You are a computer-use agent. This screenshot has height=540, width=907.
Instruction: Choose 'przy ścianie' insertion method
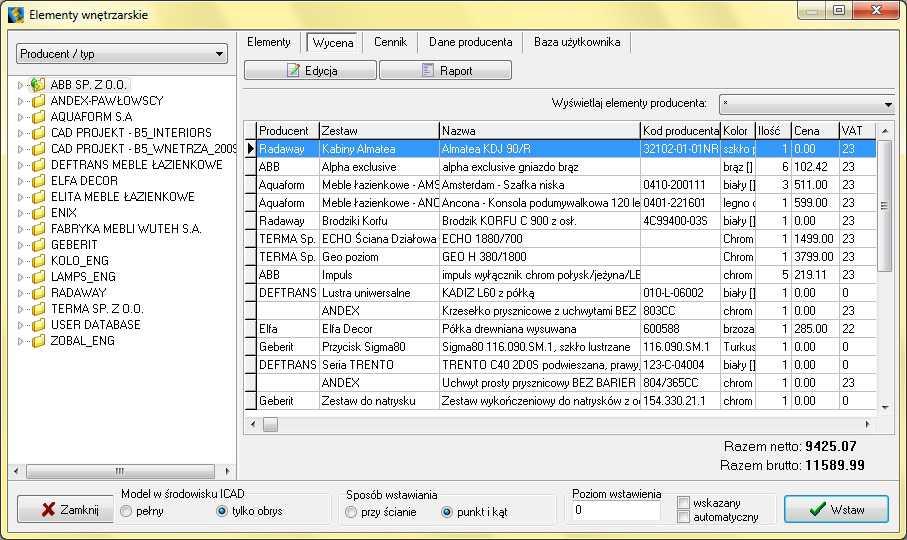coord(351,512)
